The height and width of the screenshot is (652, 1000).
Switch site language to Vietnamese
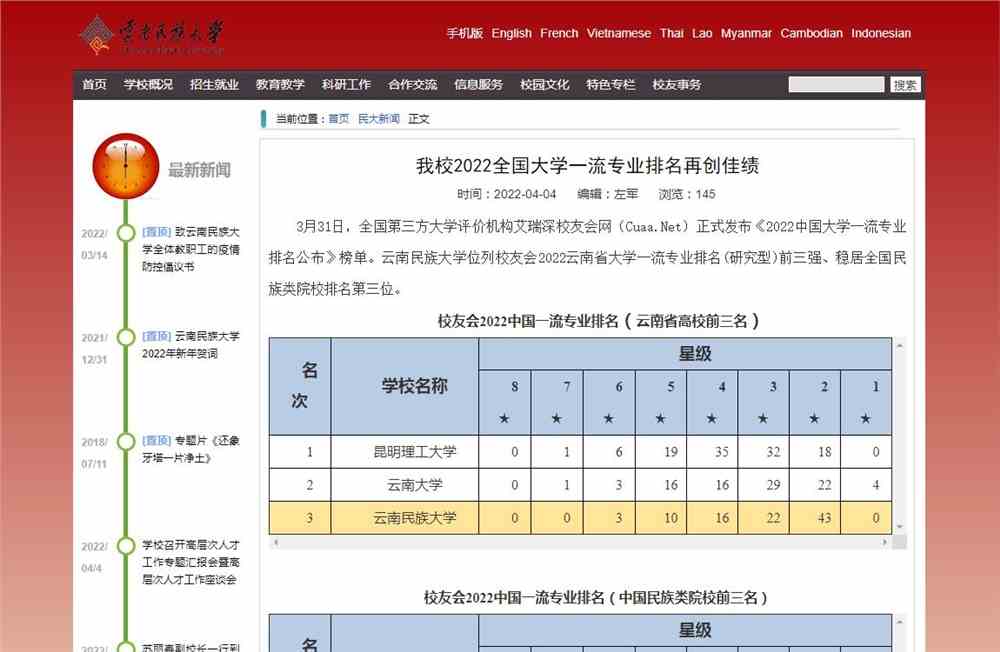(x=619, y=33)
